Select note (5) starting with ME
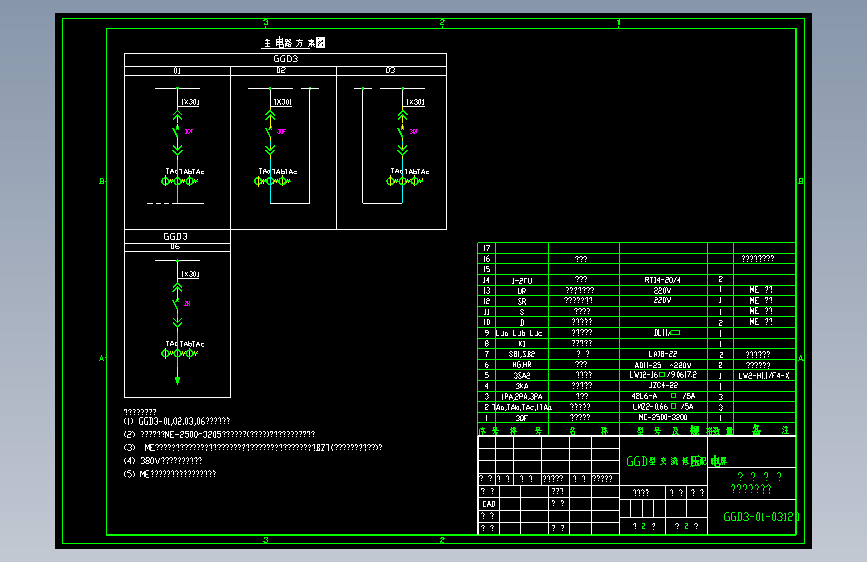The height and width of the screenshot is (562, 867). tap(170, 474)
